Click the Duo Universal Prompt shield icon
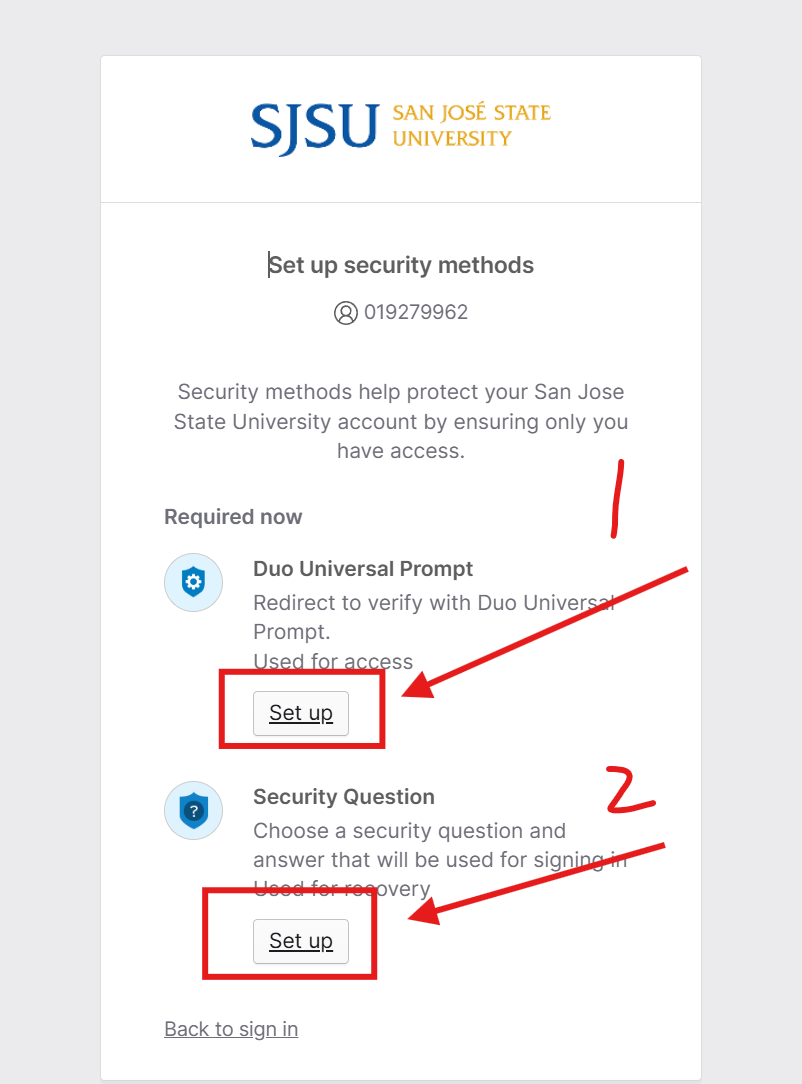This screenshot has height=1084, width=802. click(194, 582)
